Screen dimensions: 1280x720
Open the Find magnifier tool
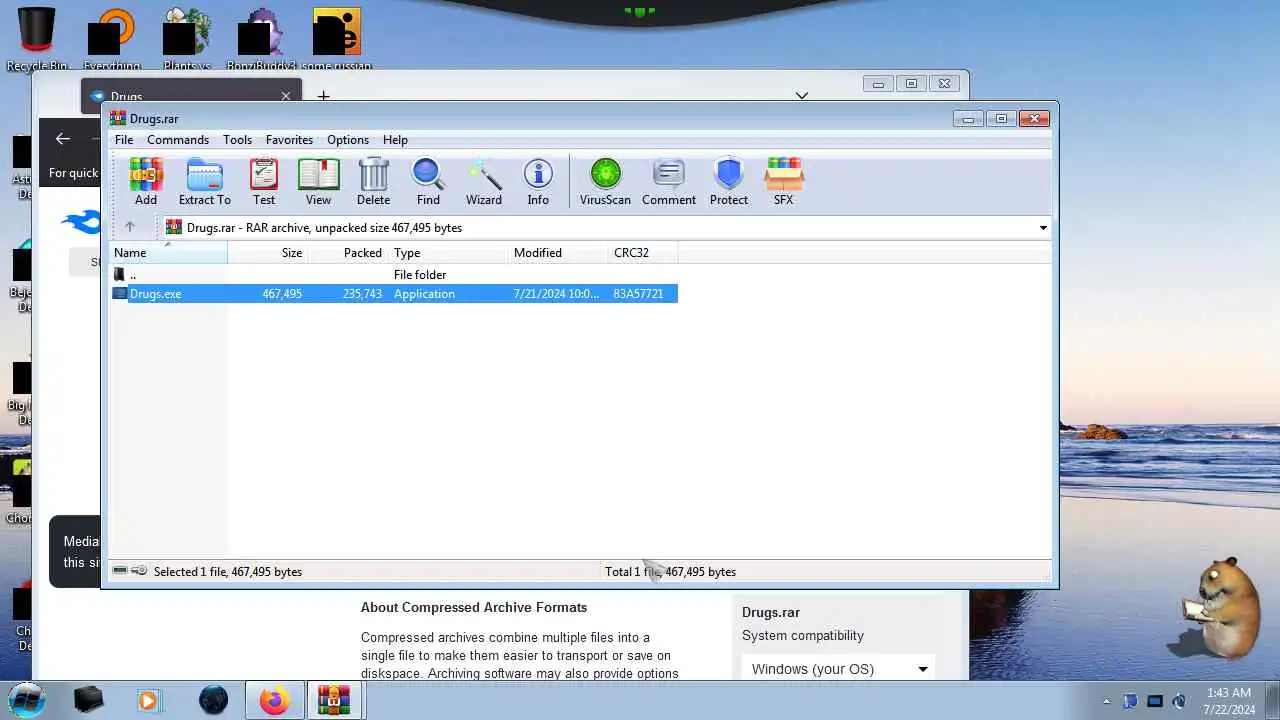click(428, 182)
